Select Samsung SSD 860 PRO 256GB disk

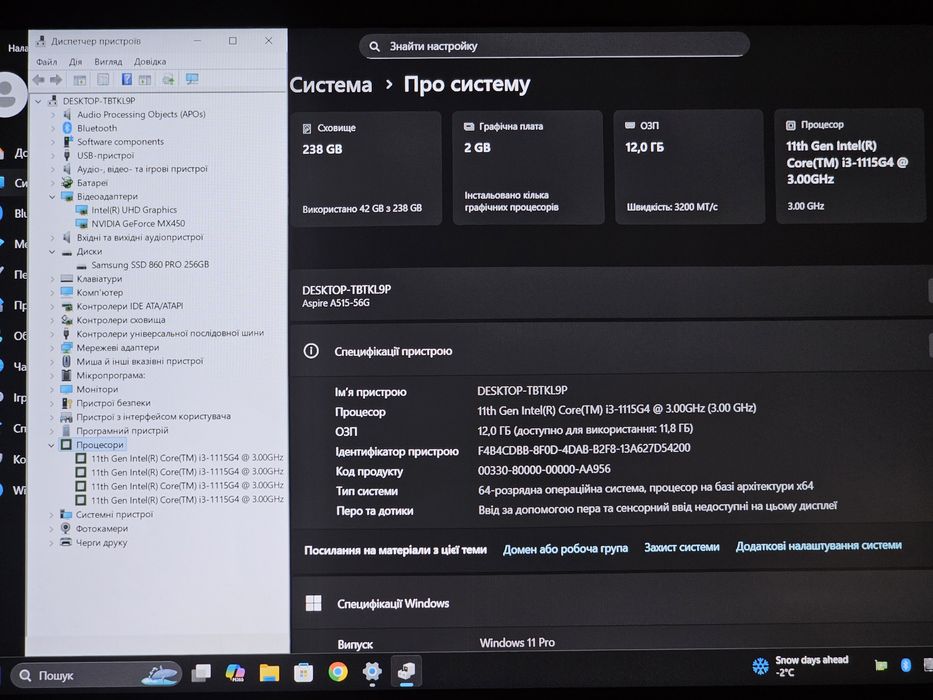point(150,264)
